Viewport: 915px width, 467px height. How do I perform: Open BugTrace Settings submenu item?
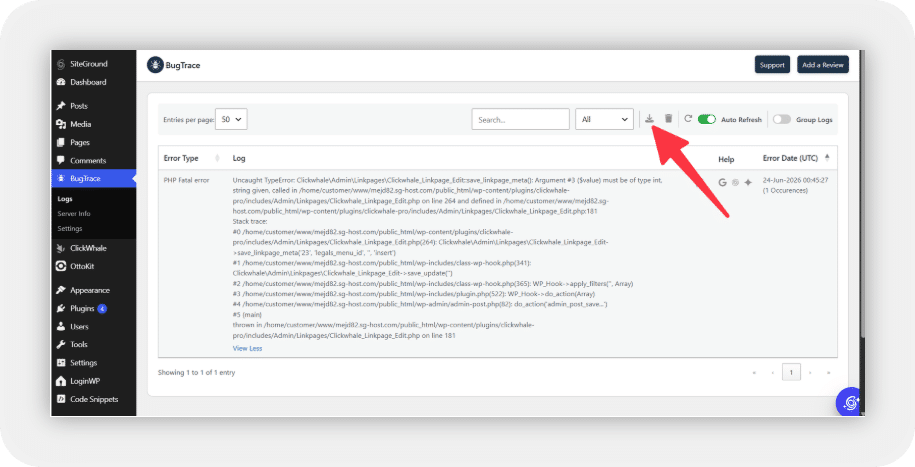pos(69,229)
